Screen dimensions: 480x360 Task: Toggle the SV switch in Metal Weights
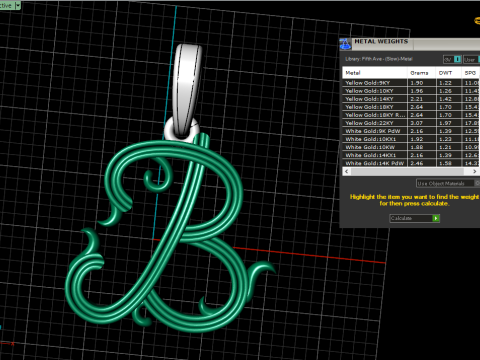[452, 59]
